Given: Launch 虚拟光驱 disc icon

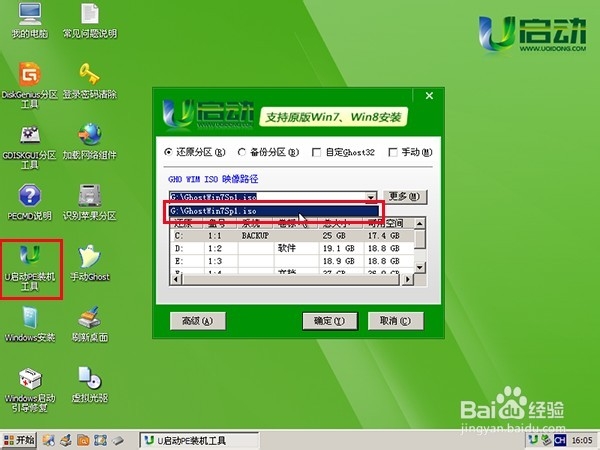Looking at the screenshot, I should pyautogui.click(x=90, y=385).
